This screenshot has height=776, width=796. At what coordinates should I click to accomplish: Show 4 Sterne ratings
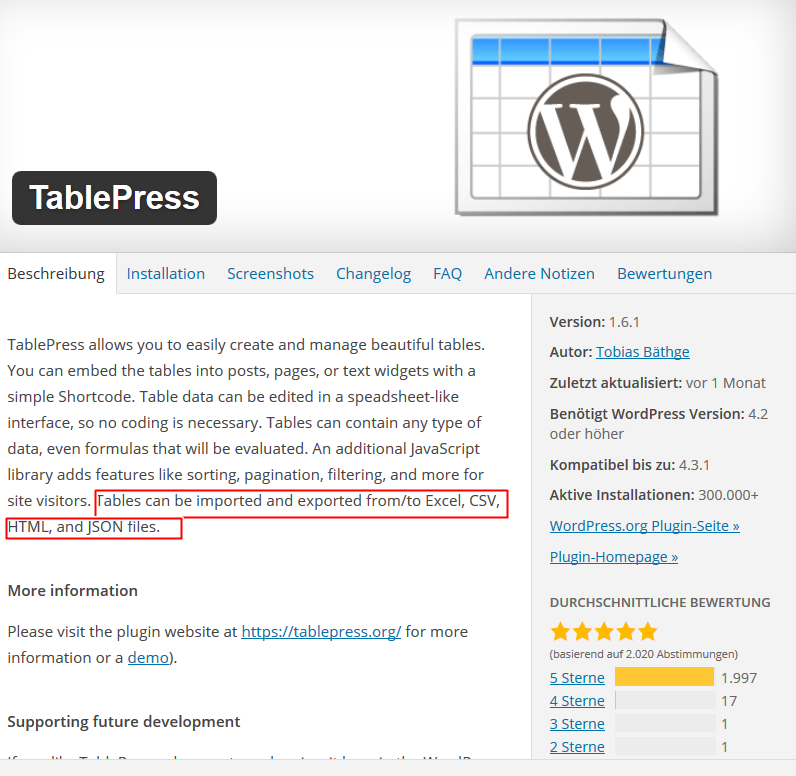[577, 701]
